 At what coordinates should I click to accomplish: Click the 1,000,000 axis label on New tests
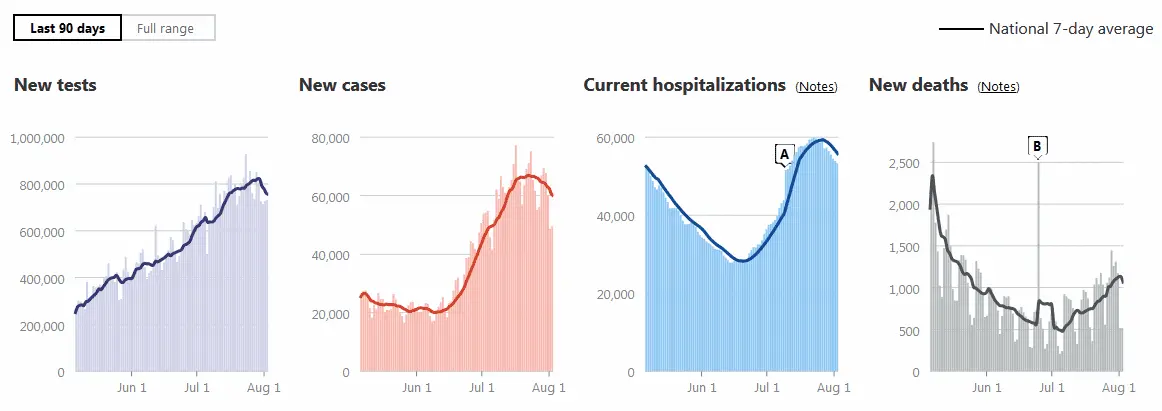pyautogui.click(x=37, y=138)
